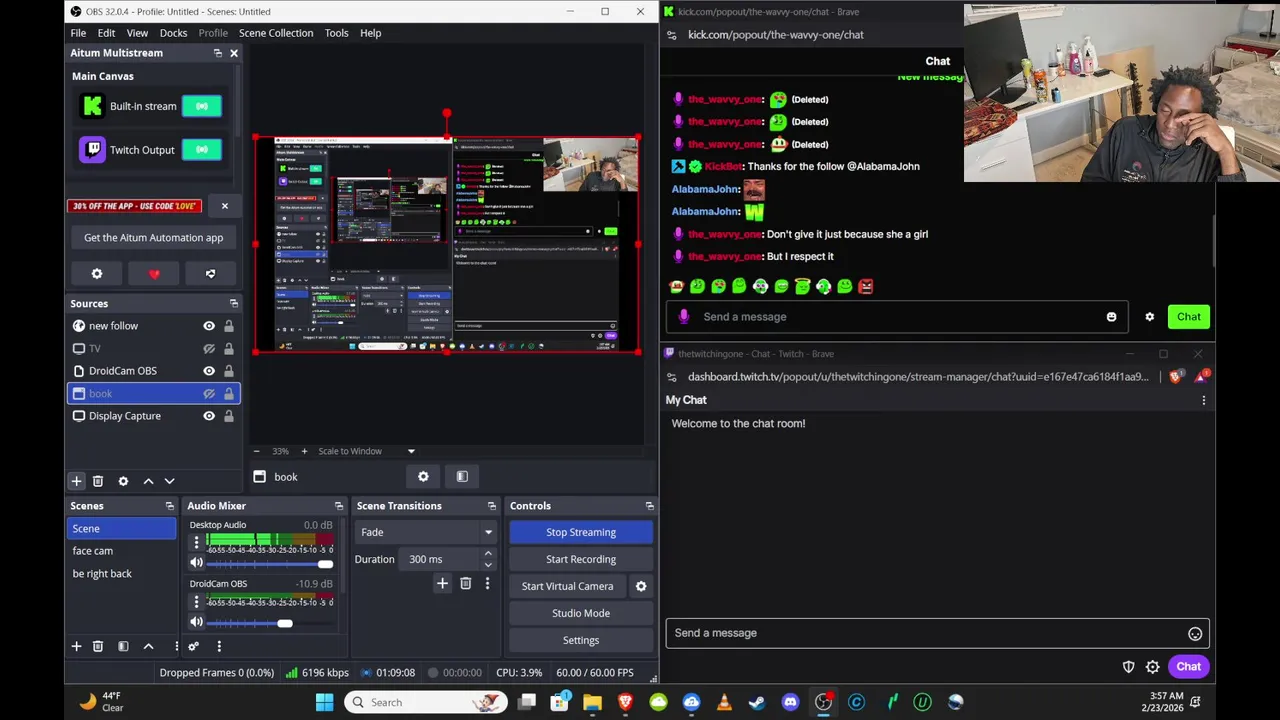Unlock the new follow source lock

point(229,326)
